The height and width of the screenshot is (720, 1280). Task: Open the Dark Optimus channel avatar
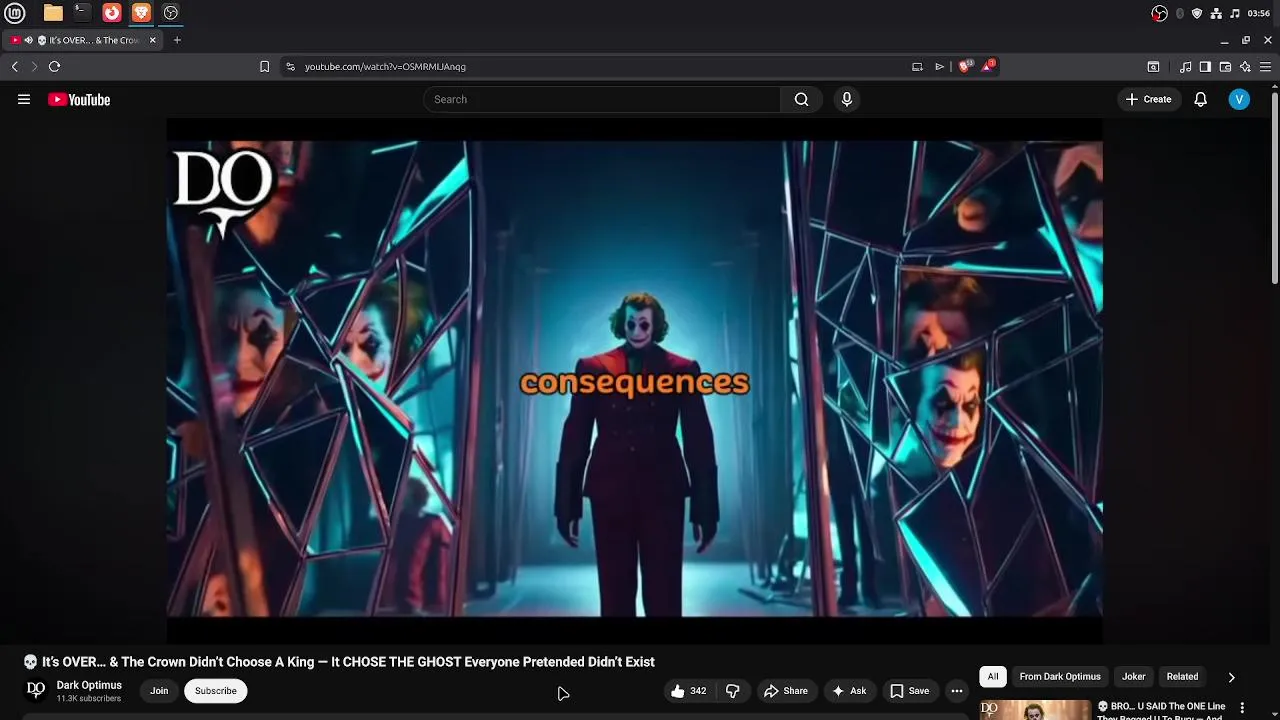[x=36, y=690]
